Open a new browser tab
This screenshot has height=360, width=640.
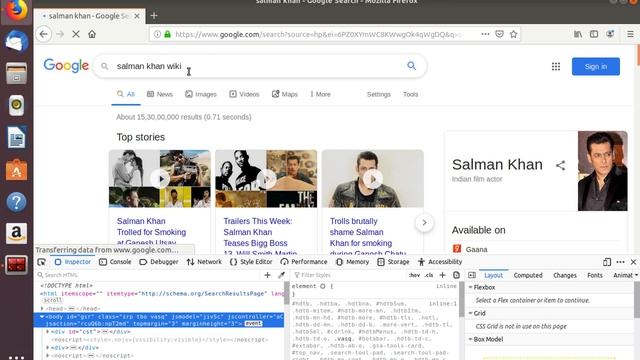pos(154,16)
